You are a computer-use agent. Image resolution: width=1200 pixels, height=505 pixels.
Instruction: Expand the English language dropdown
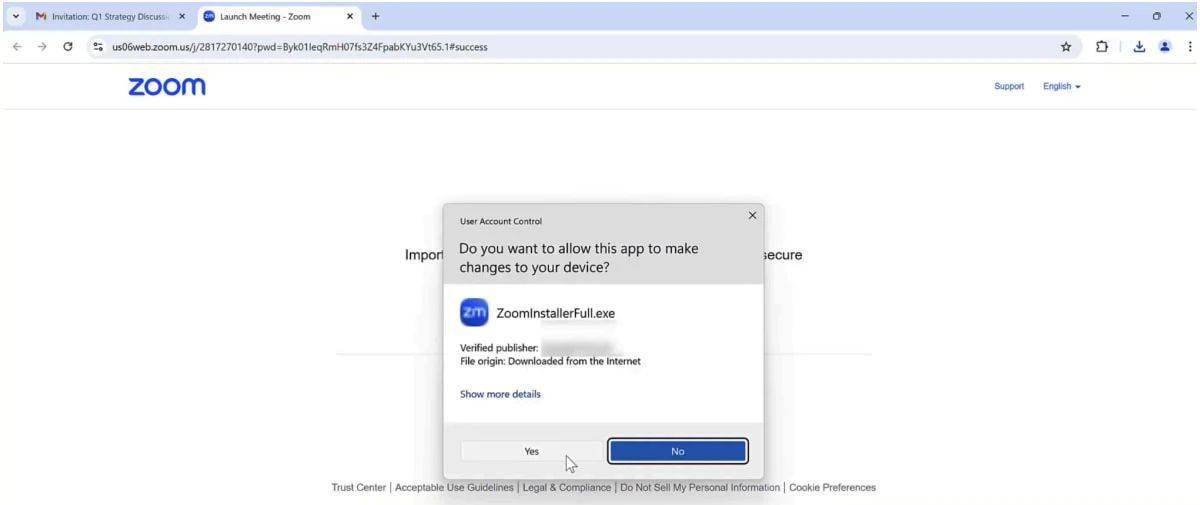click(1062, 86)
